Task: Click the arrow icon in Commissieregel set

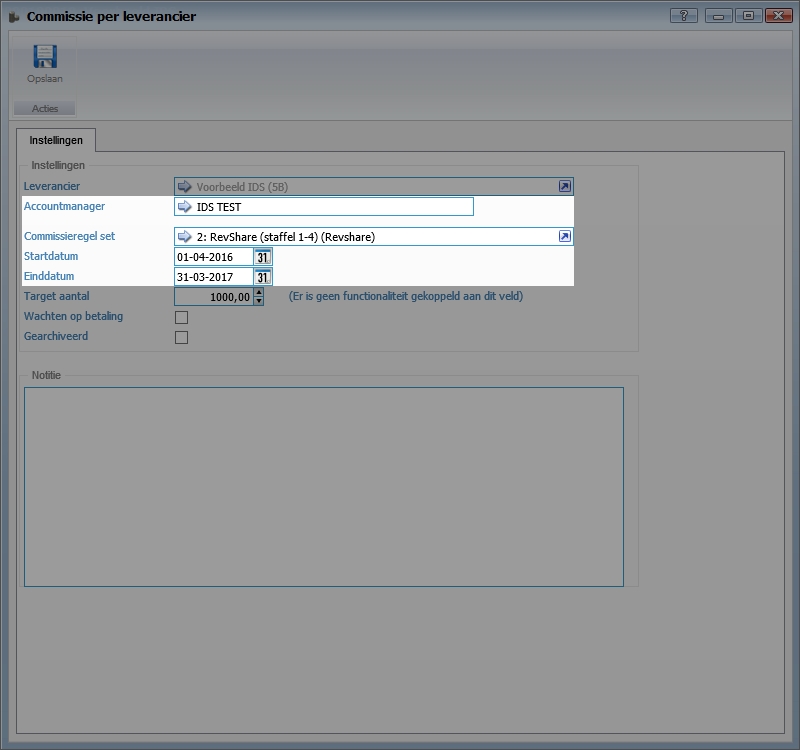Action: (184, 237)
